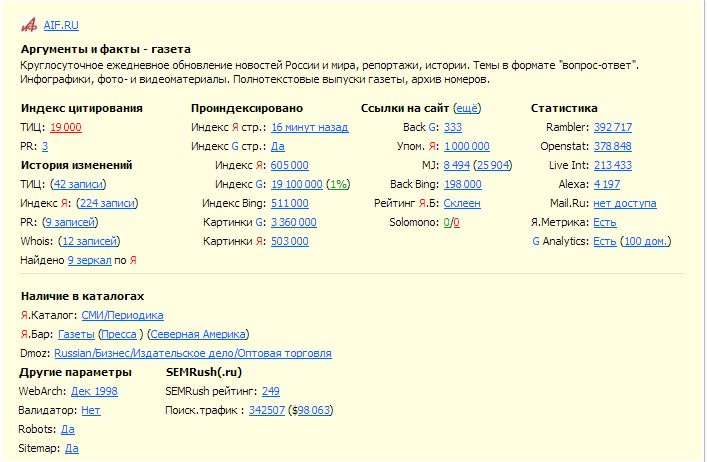Open Rambler statistic 392 717
Viewport: 707px width, 462px height.
612,127
